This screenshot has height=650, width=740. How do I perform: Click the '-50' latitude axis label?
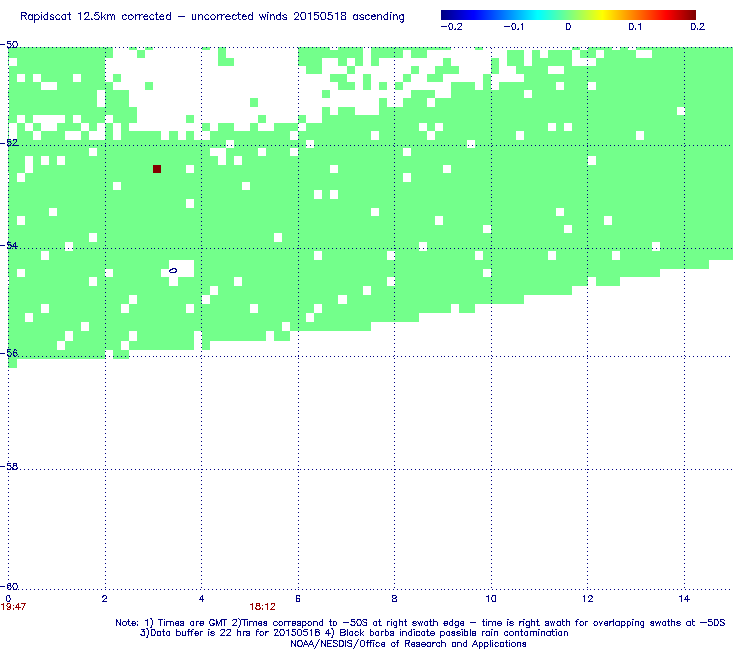[9, 45]
